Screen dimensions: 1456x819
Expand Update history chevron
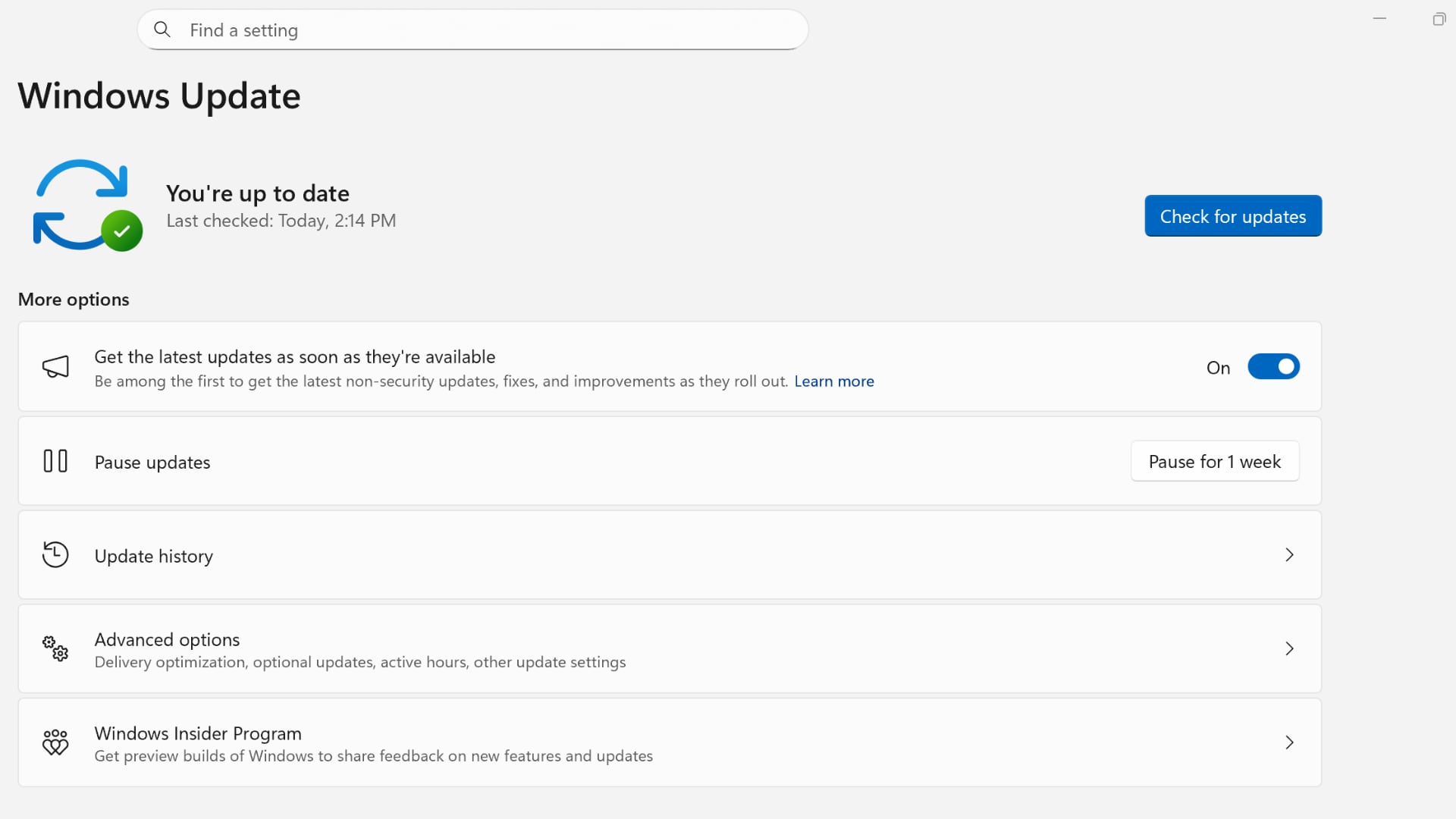click(1289, 555)
